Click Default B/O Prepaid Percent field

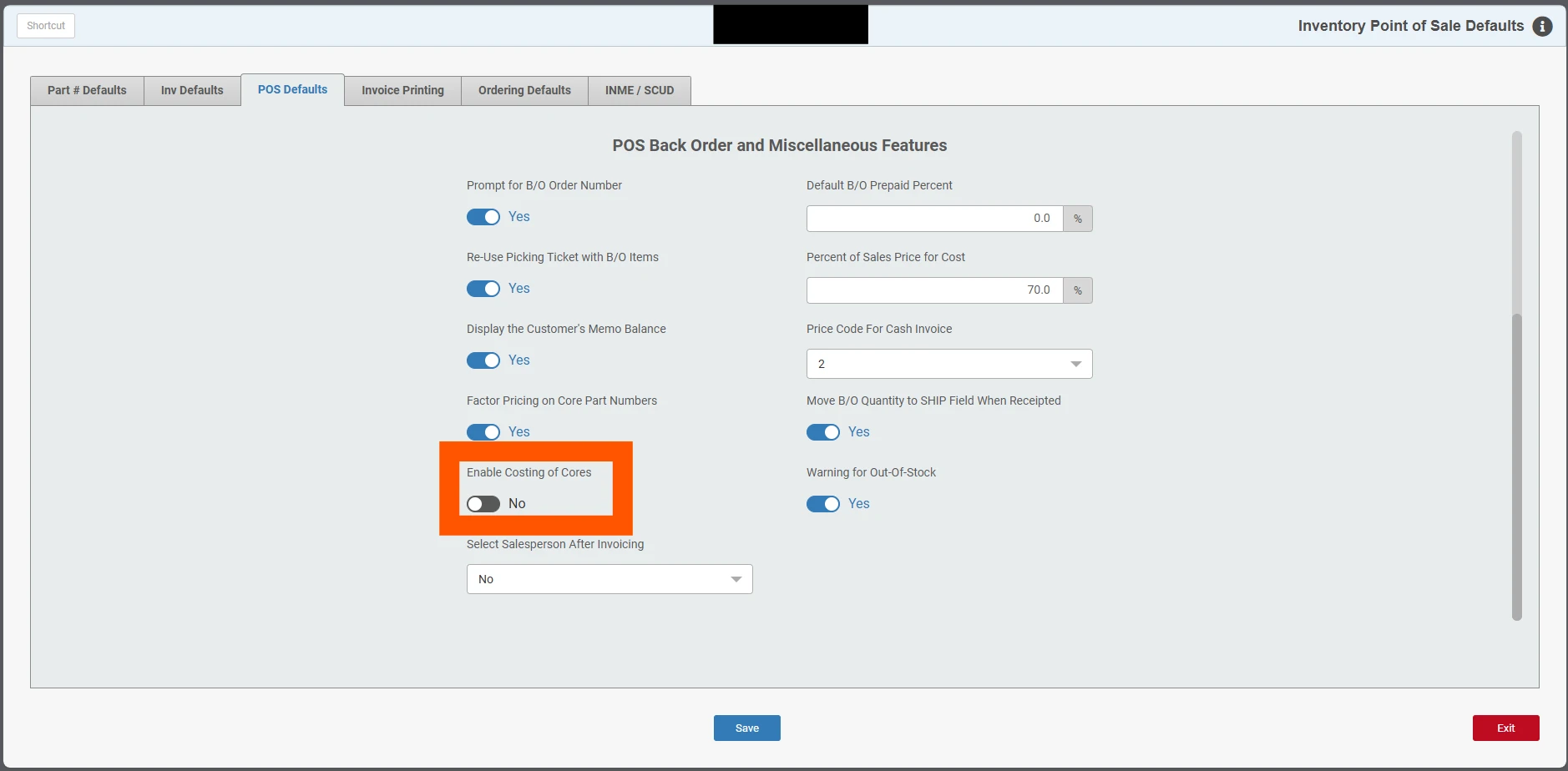click(x=934, y=219)
